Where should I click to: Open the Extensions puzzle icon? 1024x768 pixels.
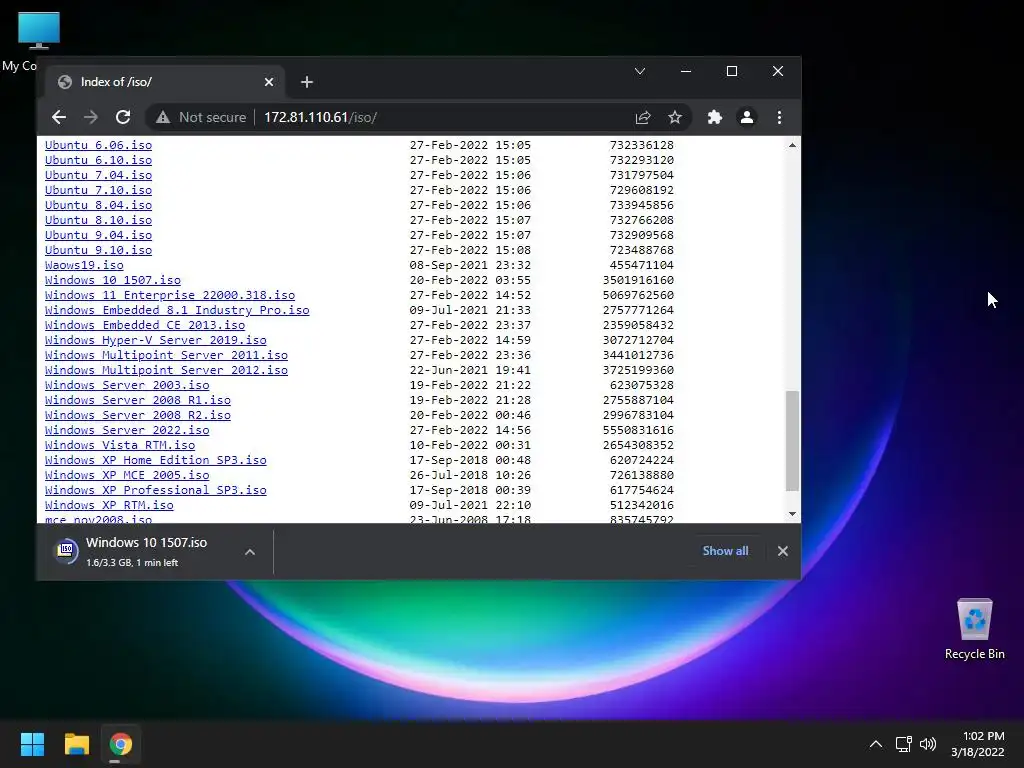coord(714,118)
